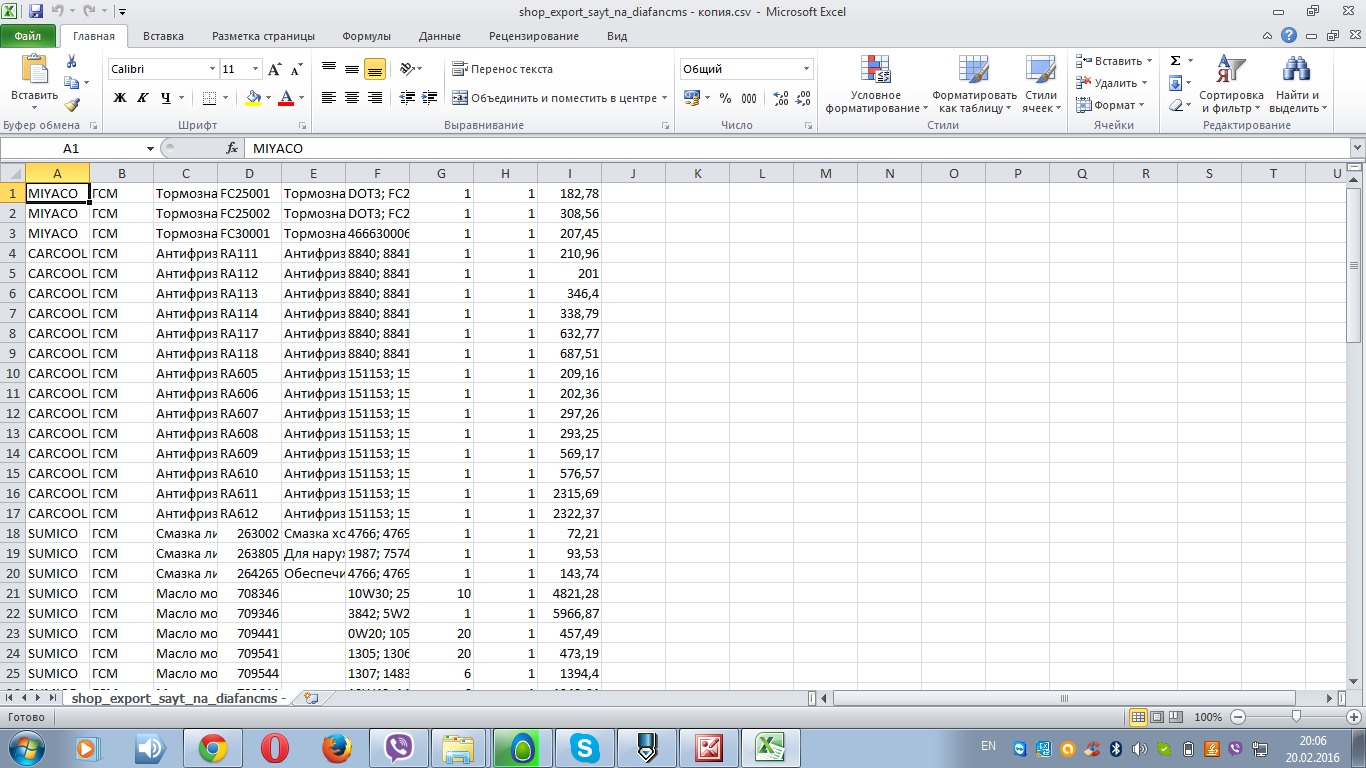Open Стили ячеек gallery
Viewport: 1366px width, 768px height.
click(1041, 85)
